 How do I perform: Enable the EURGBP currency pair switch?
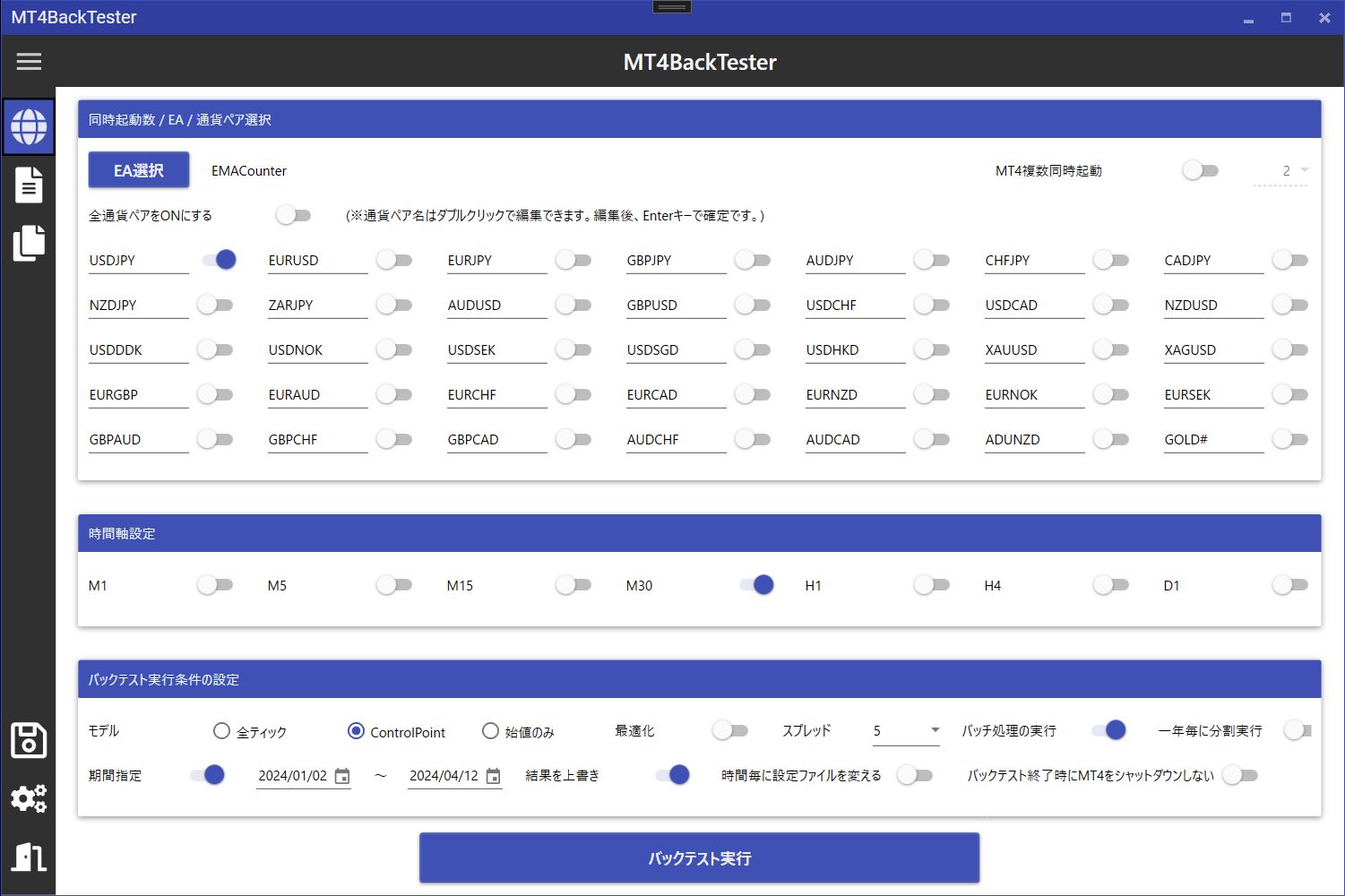[215, 394]
